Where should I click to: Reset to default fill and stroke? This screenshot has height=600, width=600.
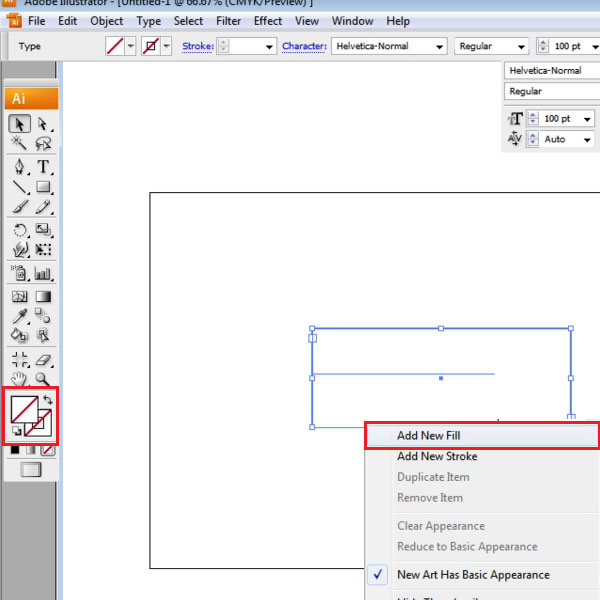pos(16,431)
